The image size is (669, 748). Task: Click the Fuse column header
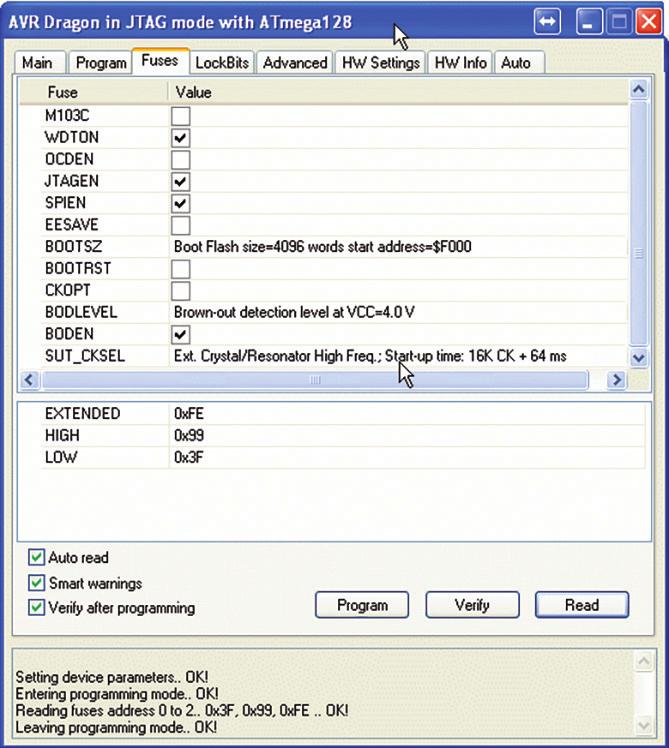tap(94, 92)
